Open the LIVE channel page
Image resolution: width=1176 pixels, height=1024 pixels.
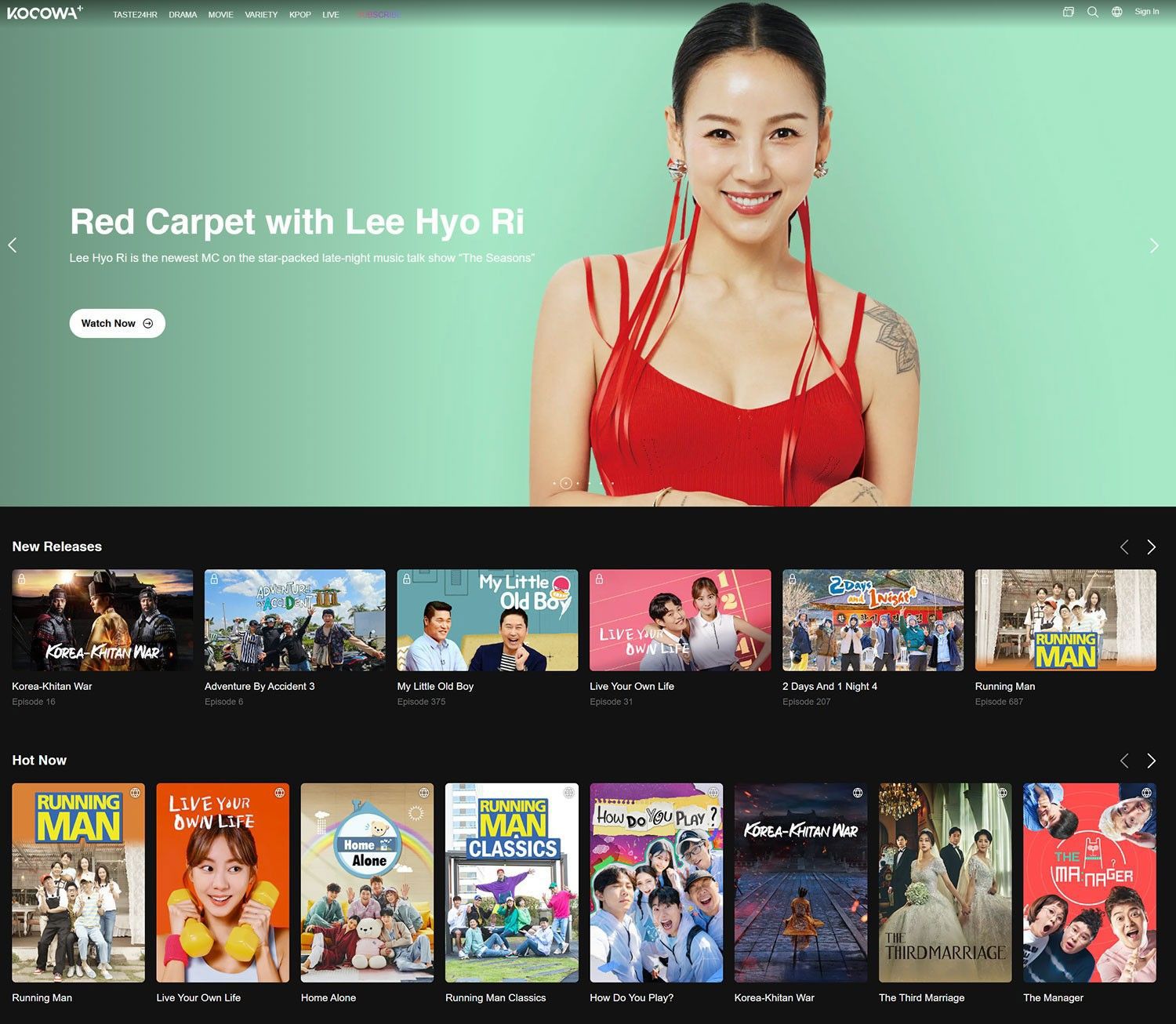click(x=331, y=15)
